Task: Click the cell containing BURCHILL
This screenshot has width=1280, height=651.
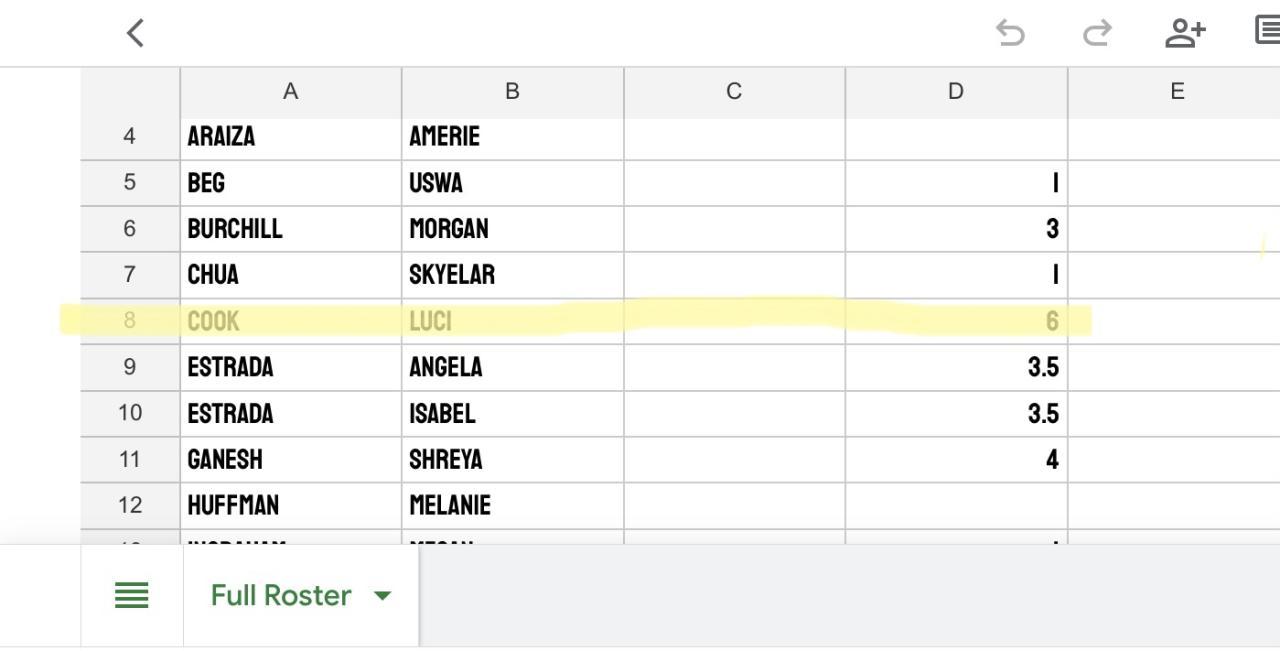Action: (290, 229)
